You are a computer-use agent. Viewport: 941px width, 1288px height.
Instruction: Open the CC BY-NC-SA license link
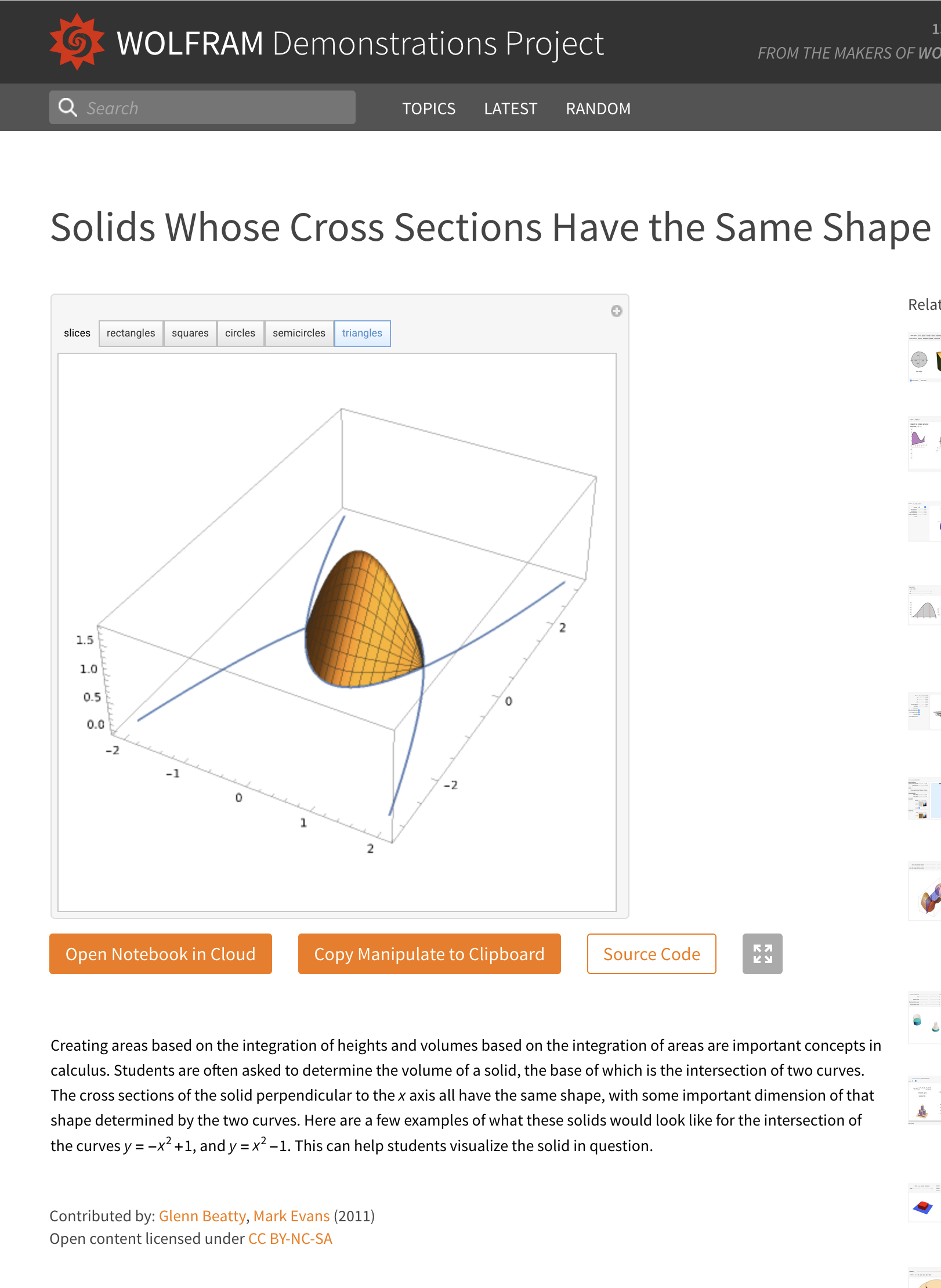click(290, 1239)
